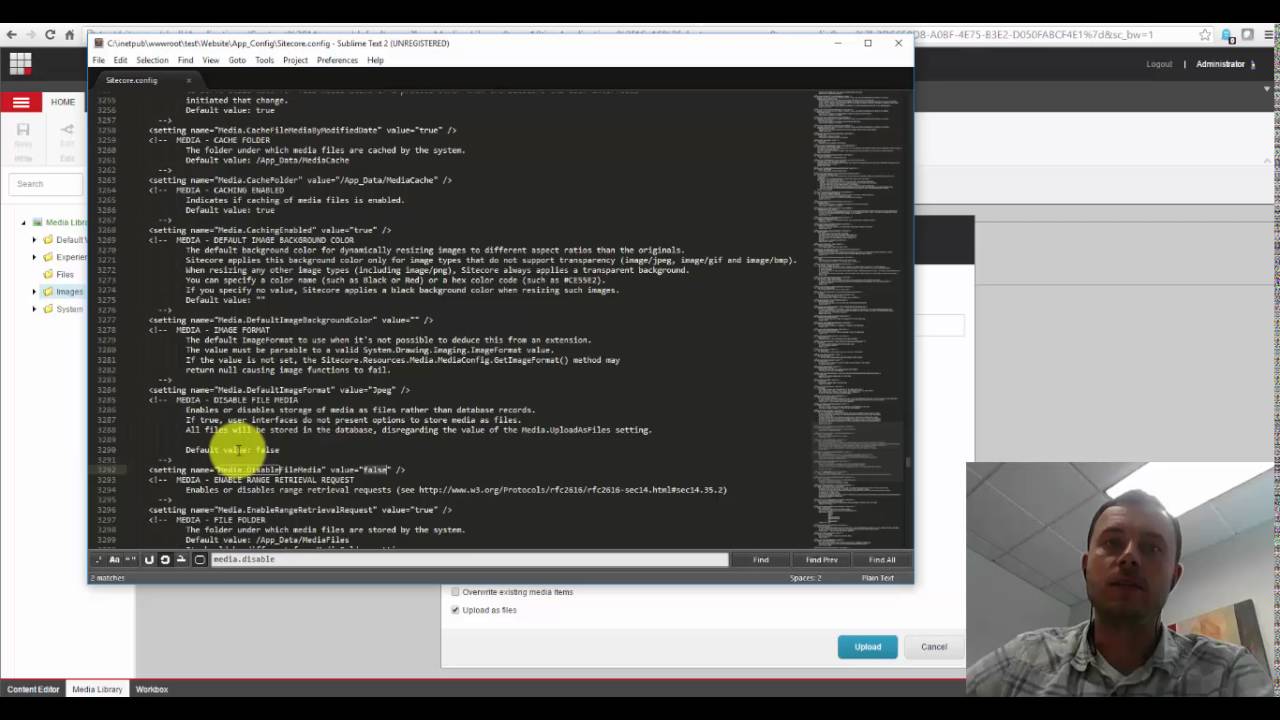Open the Administrator user dropdown arrow
This screenshot has width=1280, height=720.
click(1254, 65)
